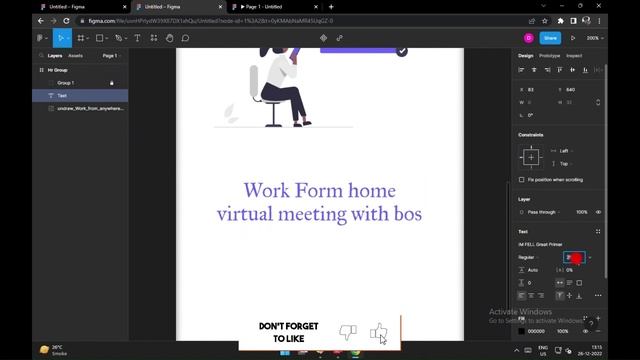Toggle layer visibility eye icon
Viewport: 640px width, 360px height.
coord(598,212)
